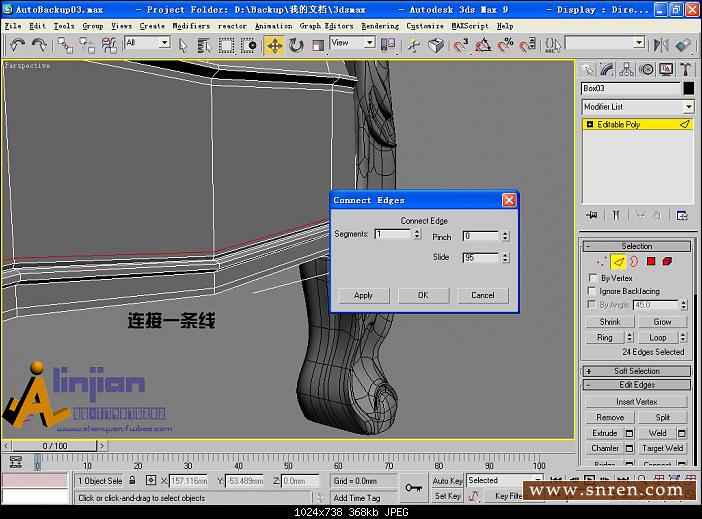
Task: Open the Motion command panel tab
Action: [x=646, y=69]
